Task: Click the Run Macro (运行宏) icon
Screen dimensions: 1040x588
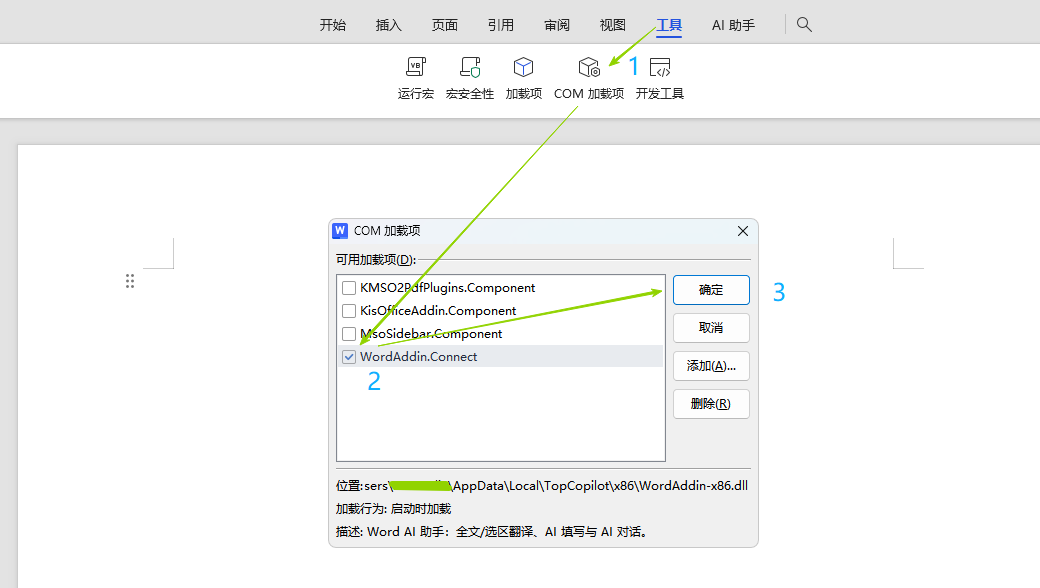Action: pyautogui.click(x=416, y=68)
